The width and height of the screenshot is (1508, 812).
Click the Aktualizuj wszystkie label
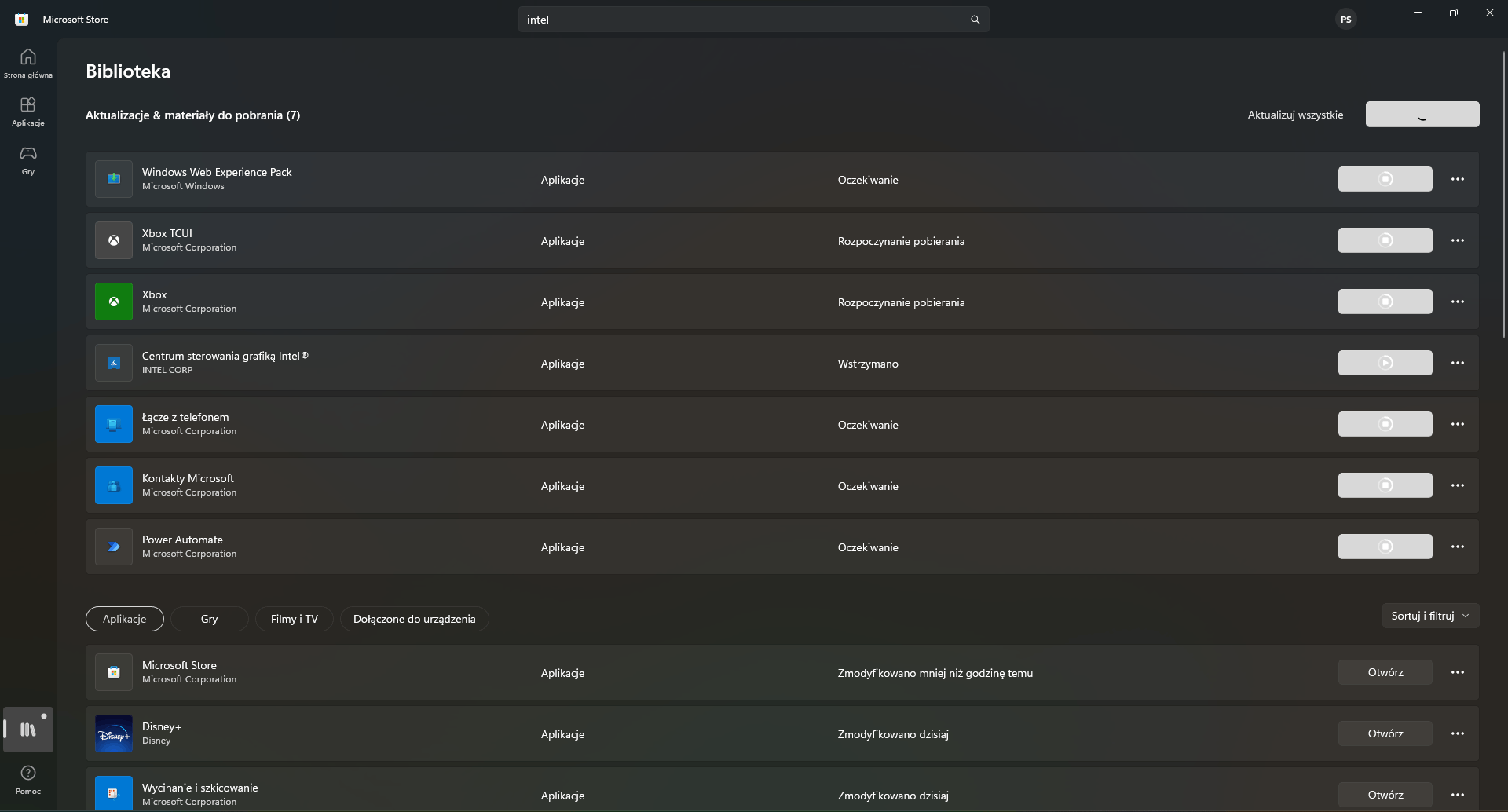pos(1295,115)
